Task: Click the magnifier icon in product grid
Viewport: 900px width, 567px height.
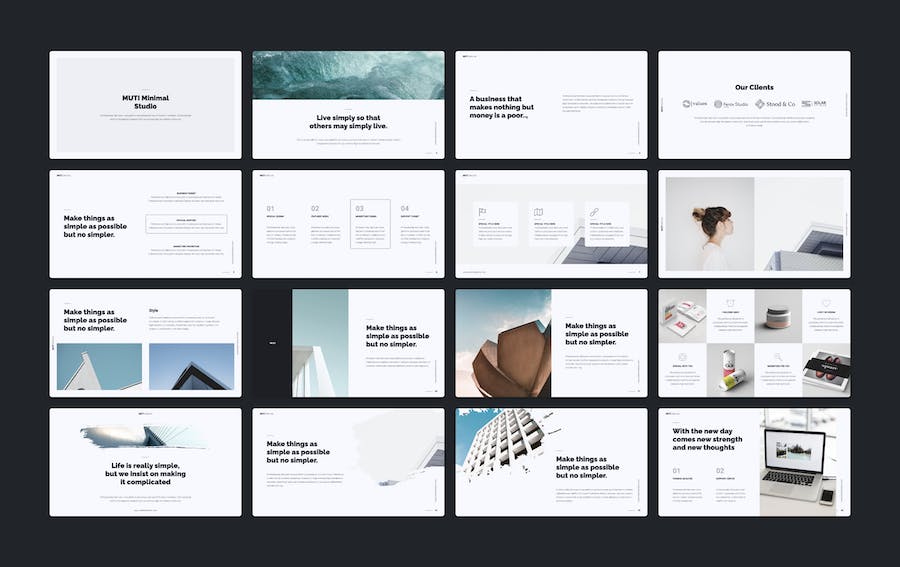Action: pyautogui.click(x=778, y=357)
